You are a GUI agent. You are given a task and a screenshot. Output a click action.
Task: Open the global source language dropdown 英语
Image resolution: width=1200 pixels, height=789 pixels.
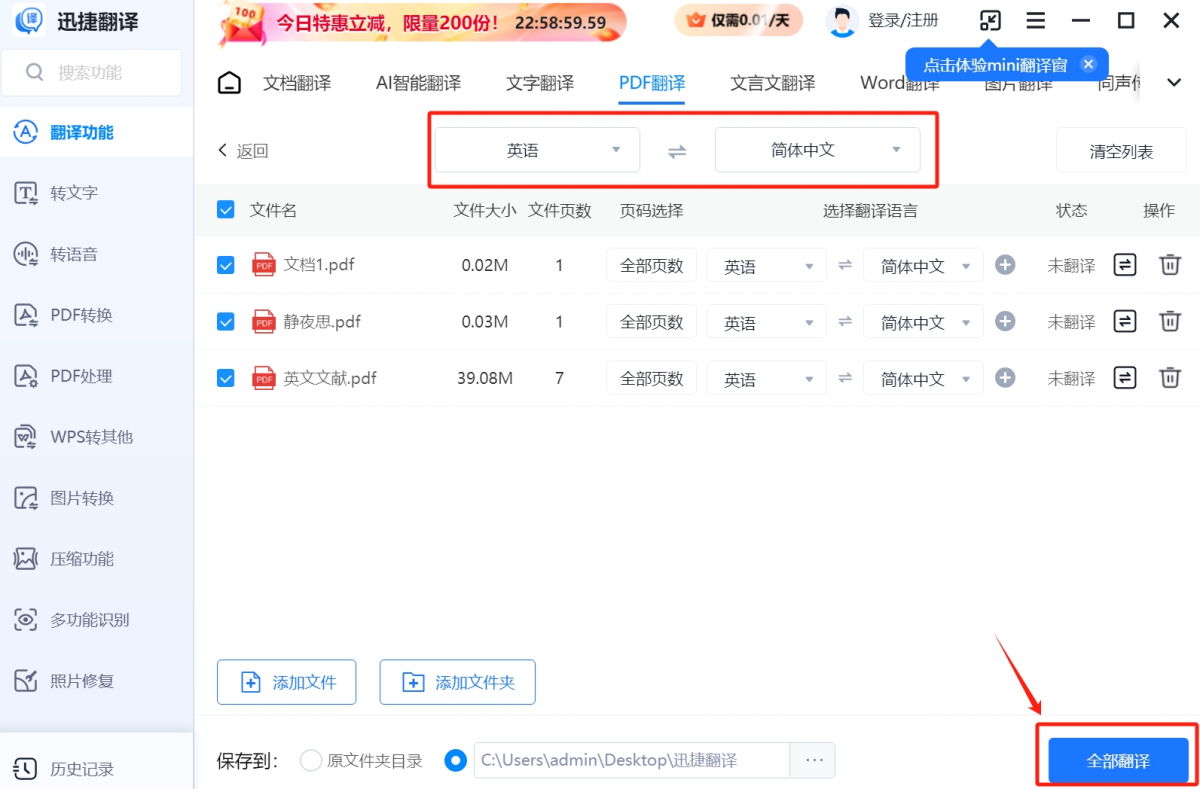pyautogui.click(x=537, y=150)
